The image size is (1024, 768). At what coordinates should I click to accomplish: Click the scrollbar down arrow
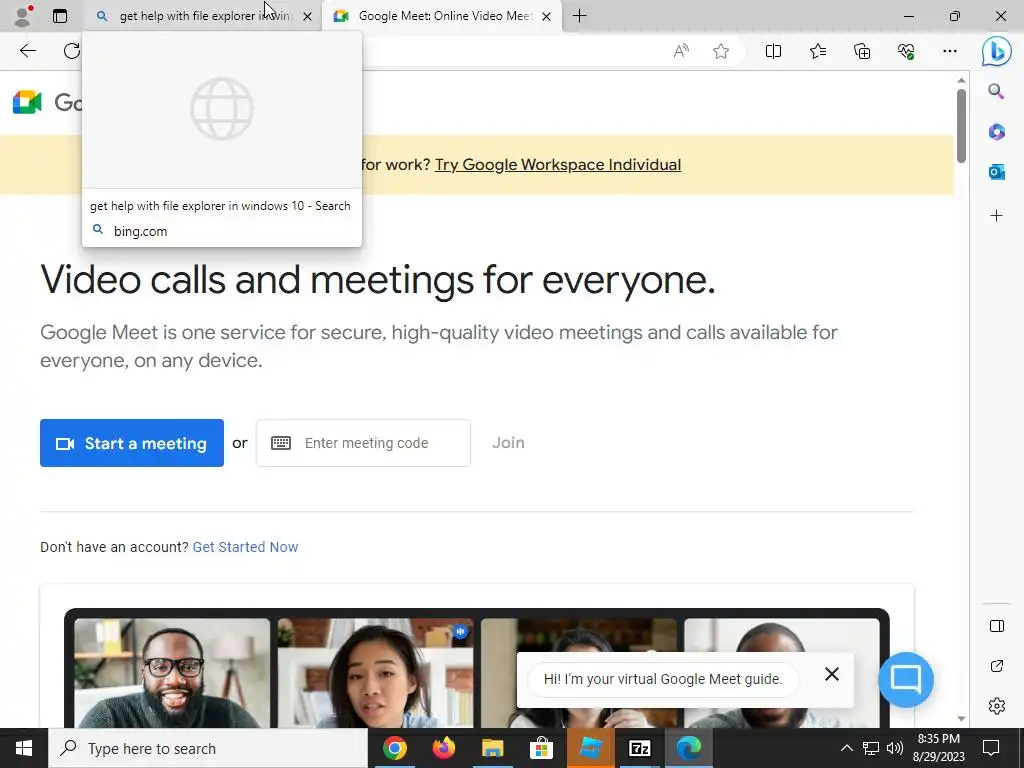point(961,719)
